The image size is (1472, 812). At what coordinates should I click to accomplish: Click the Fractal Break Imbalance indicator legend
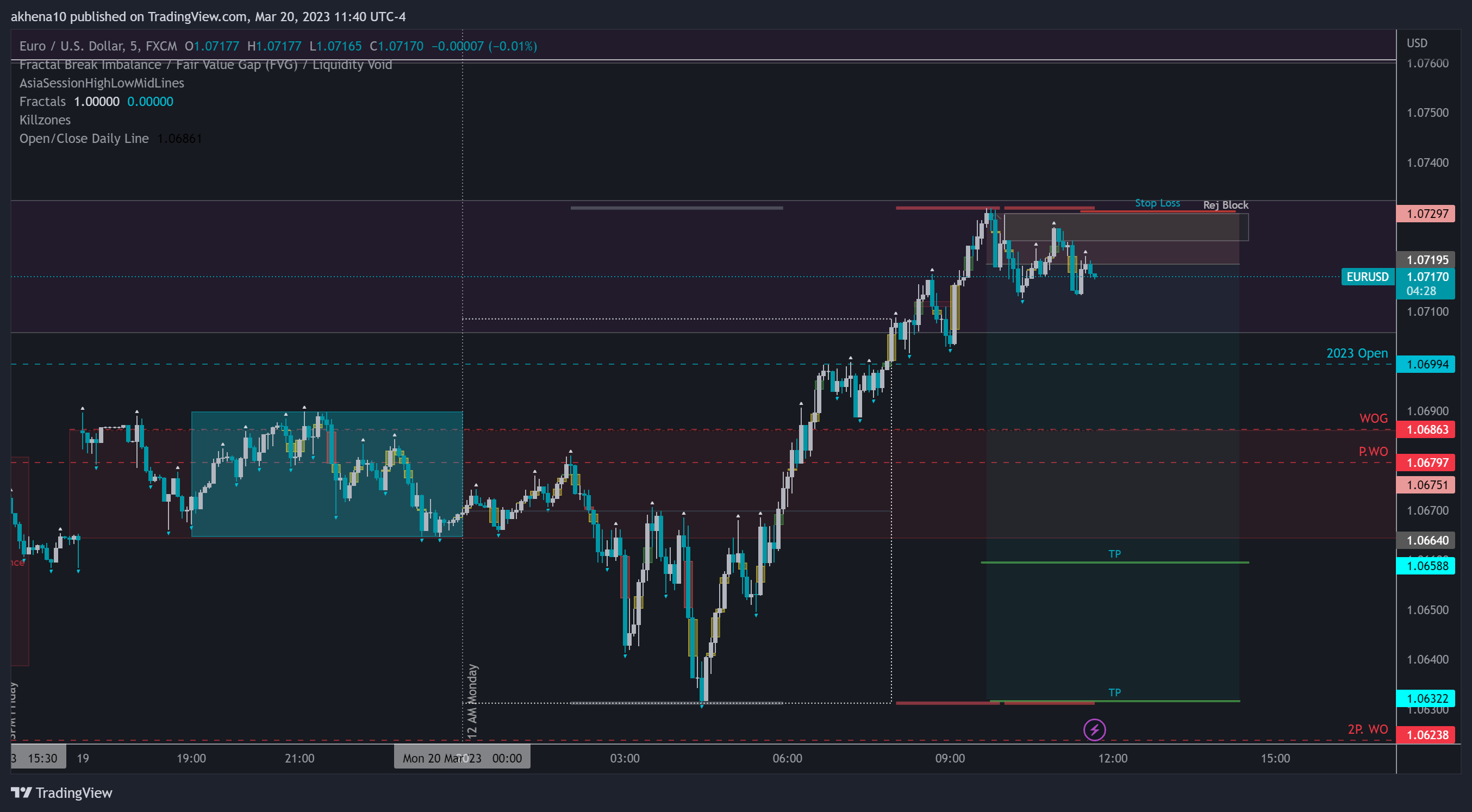coord(205,65)
